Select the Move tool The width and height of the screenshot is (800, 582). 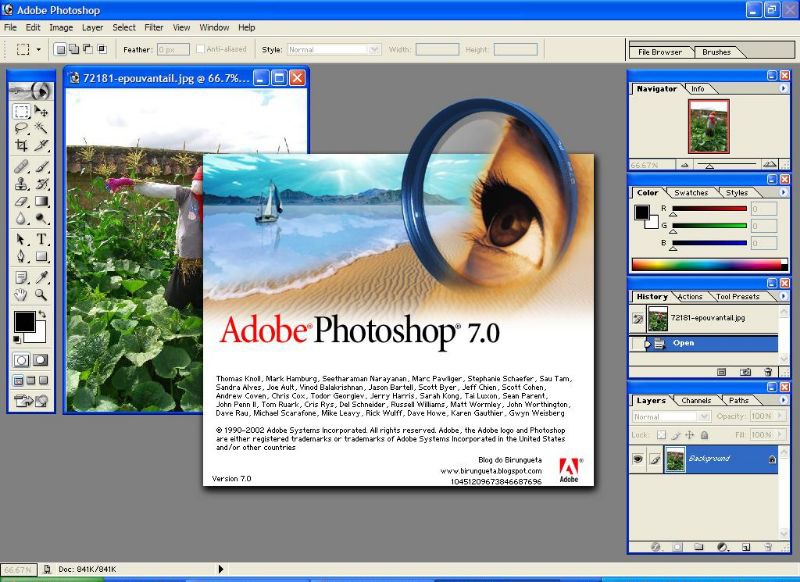[41, 111]
